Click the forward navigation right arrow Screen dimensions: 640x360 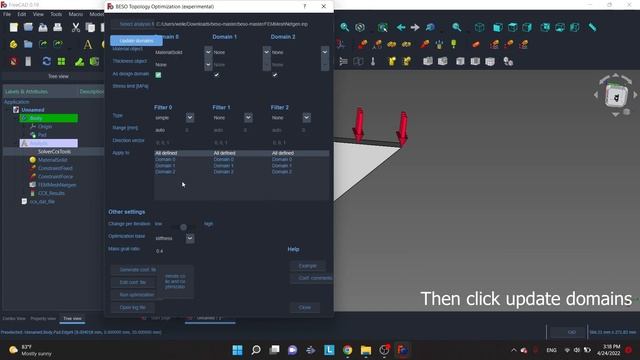tap(415, 27)
